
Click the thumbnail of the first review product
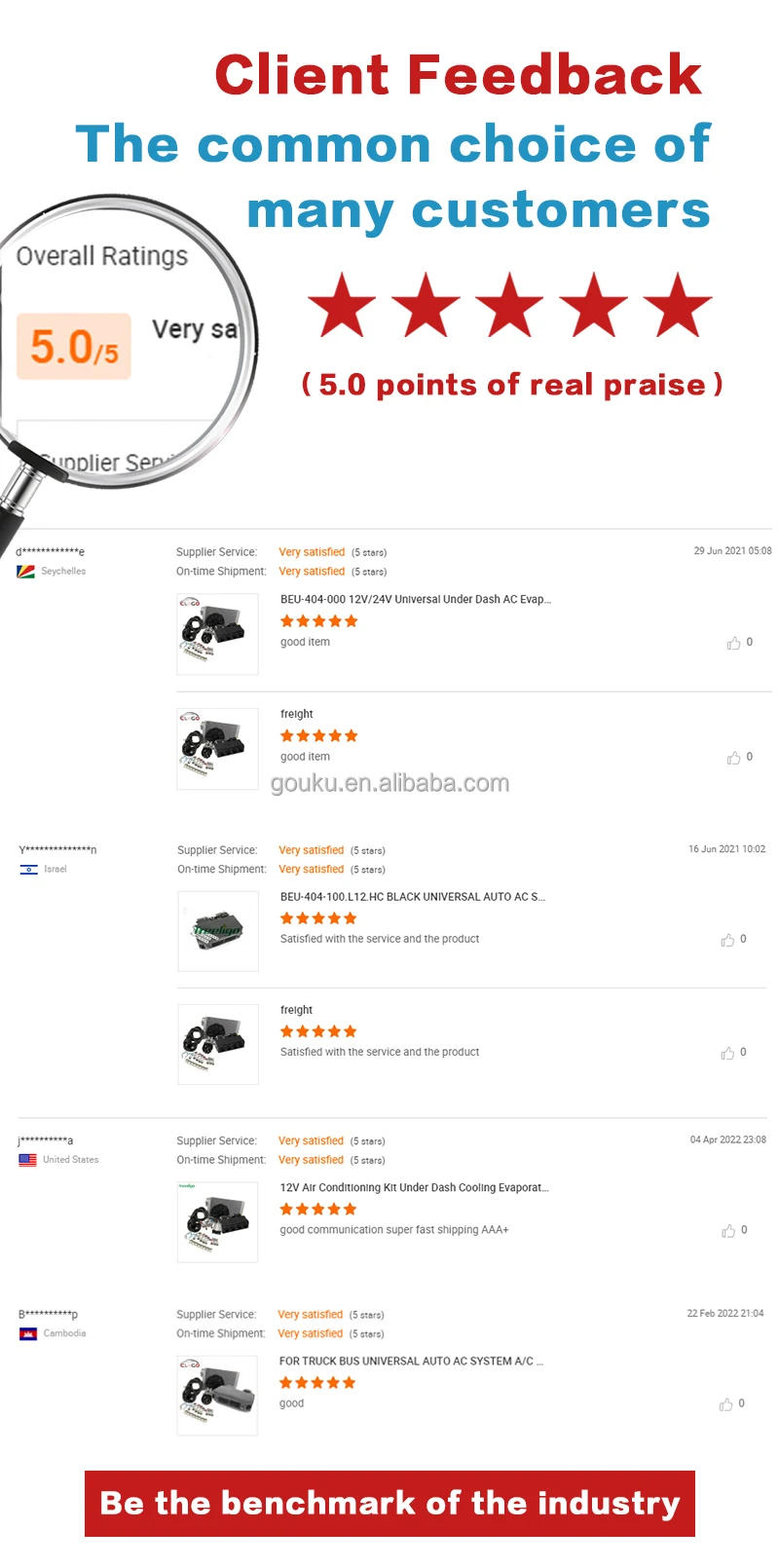(217, 631)
